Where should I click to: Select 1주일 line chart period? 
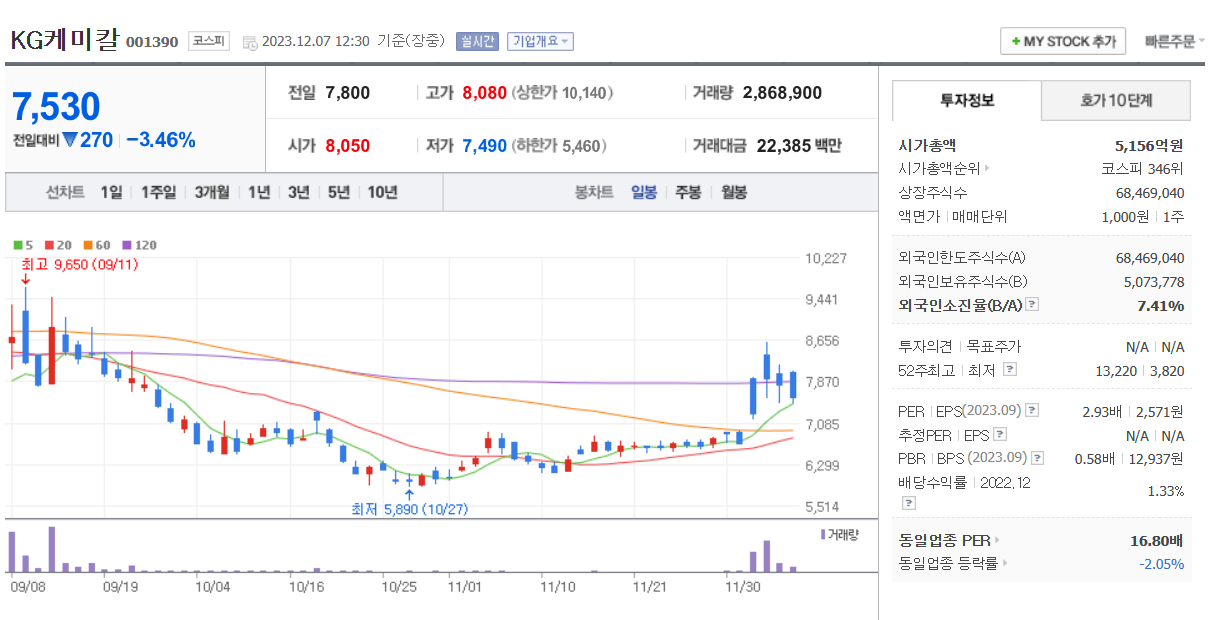click(158, 192)
